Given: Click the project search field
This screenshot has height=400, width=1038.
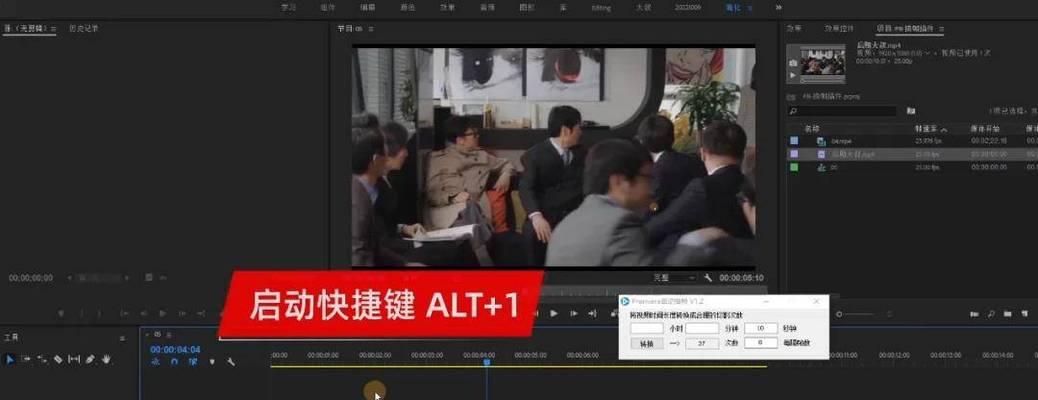Looking at the screenshot, I should coord(842,111).
